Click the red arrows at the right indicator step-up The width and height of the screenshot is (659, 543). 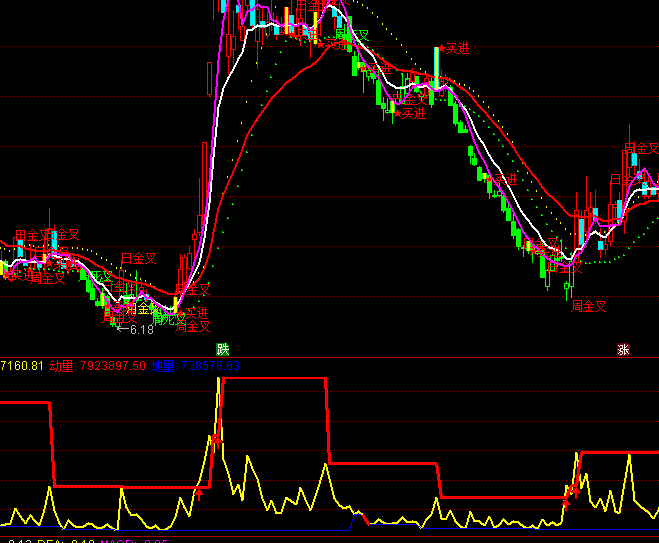tap(571, 492)
